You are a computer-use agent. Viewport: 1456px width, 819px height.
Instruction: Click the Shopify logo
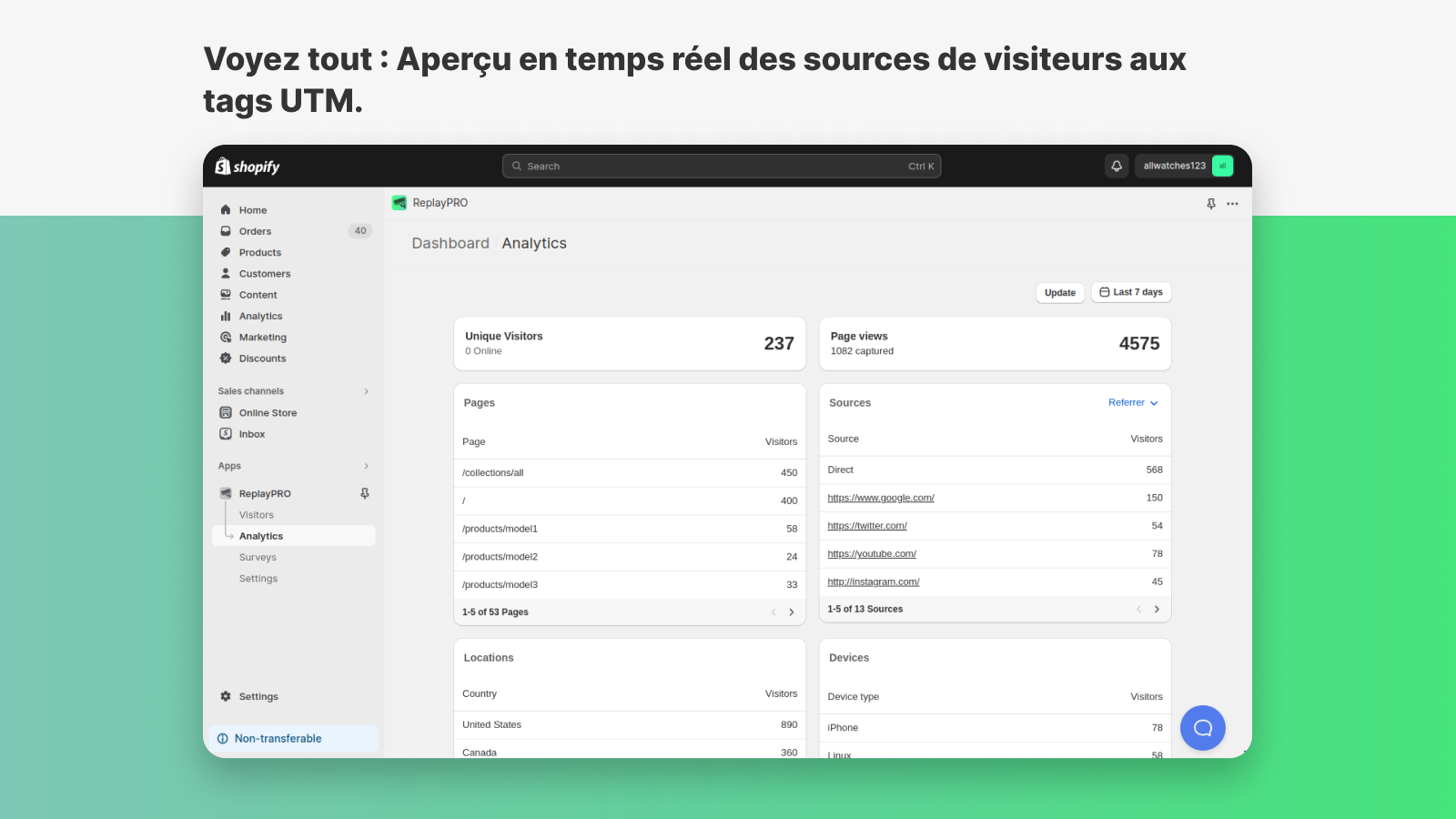pyautogui.click(x=248, y=167)
